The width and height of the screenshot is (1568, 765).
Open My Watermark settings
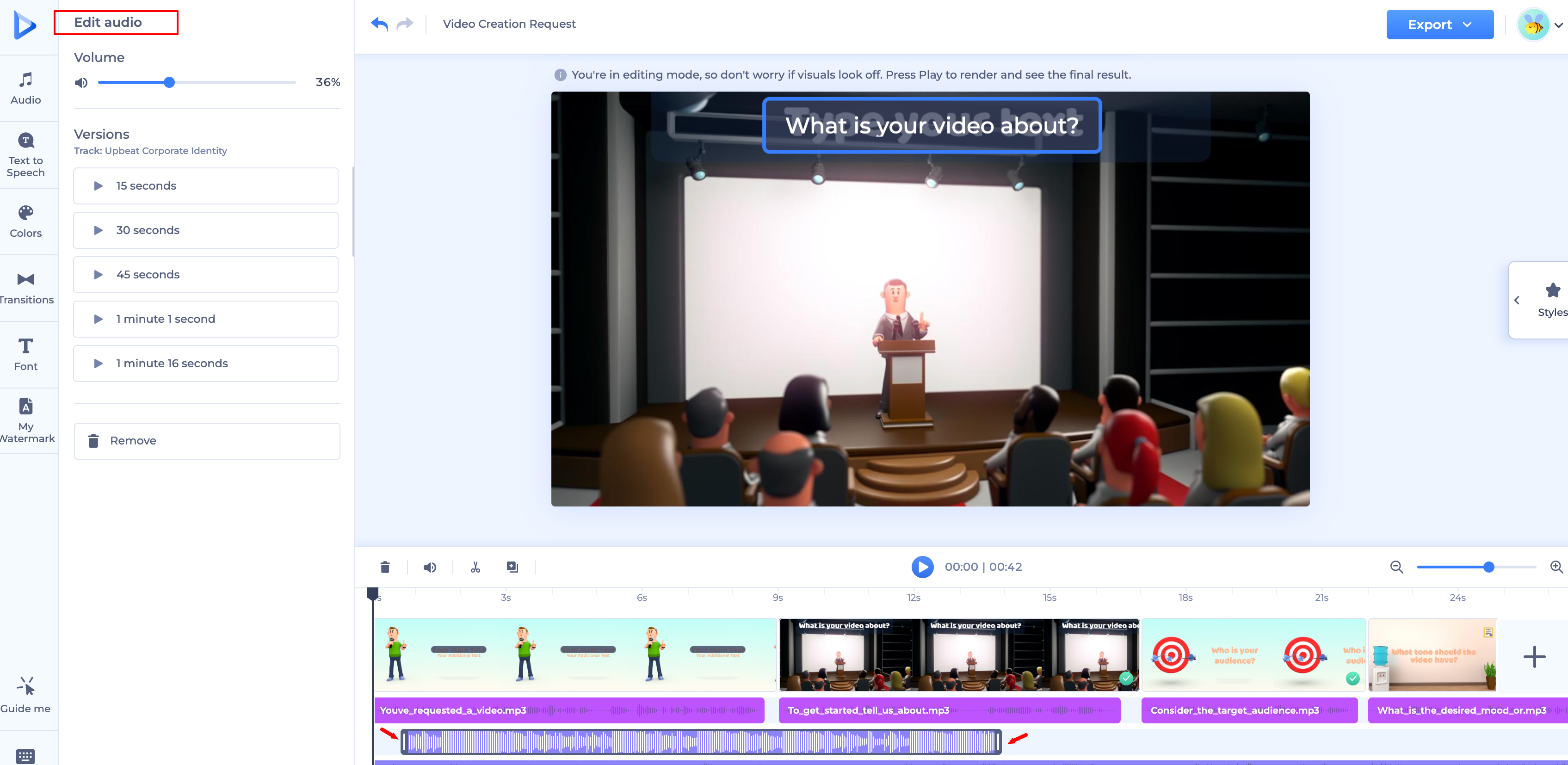tap(25, 420)
